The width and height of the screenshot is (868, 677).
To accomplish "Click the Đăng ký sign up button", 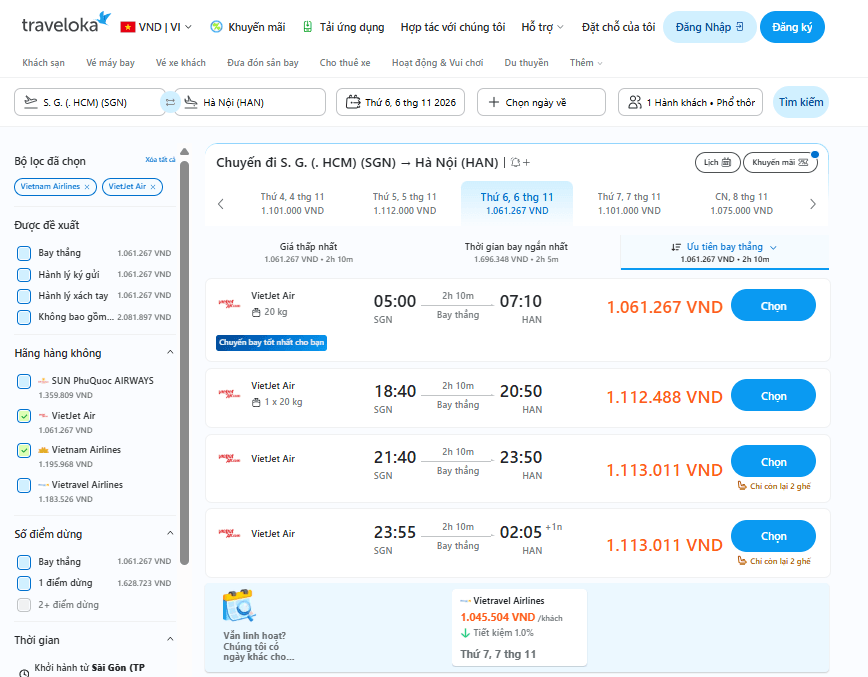I will coord(792,27).
